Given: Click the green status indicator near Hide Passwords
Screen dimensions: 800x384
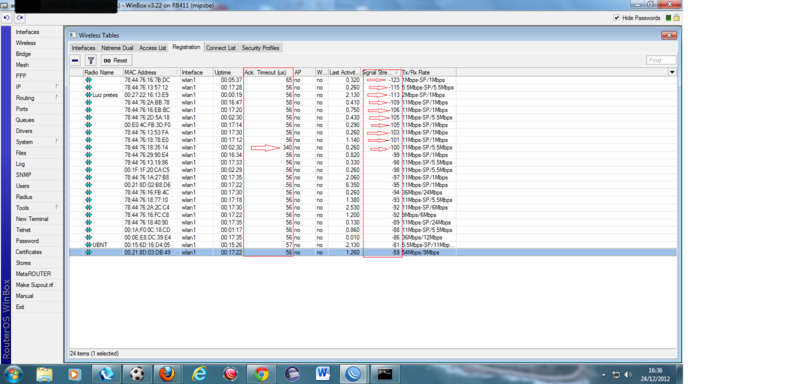Looking at the screenshot, I should (x=668, y=18).
